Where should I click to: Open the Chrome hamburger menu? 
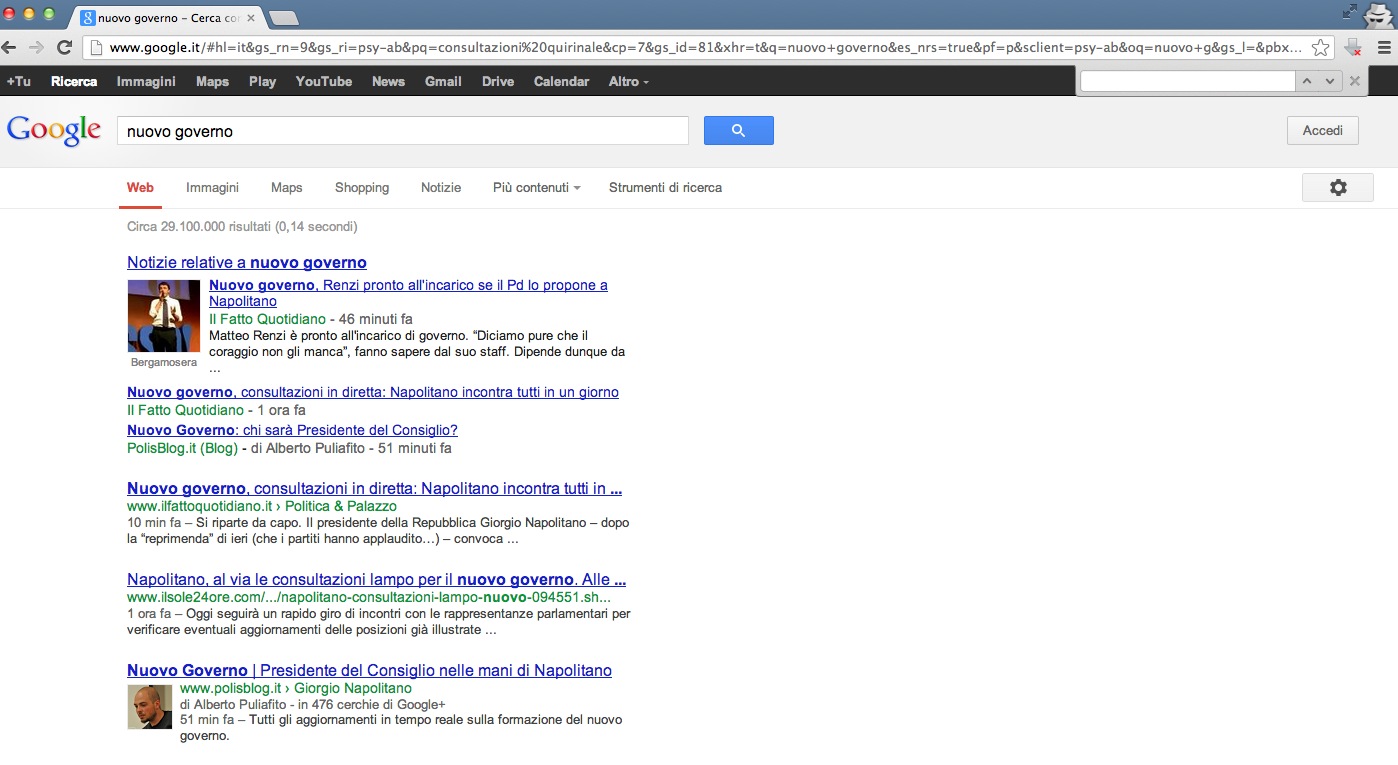coord(1384,47)
